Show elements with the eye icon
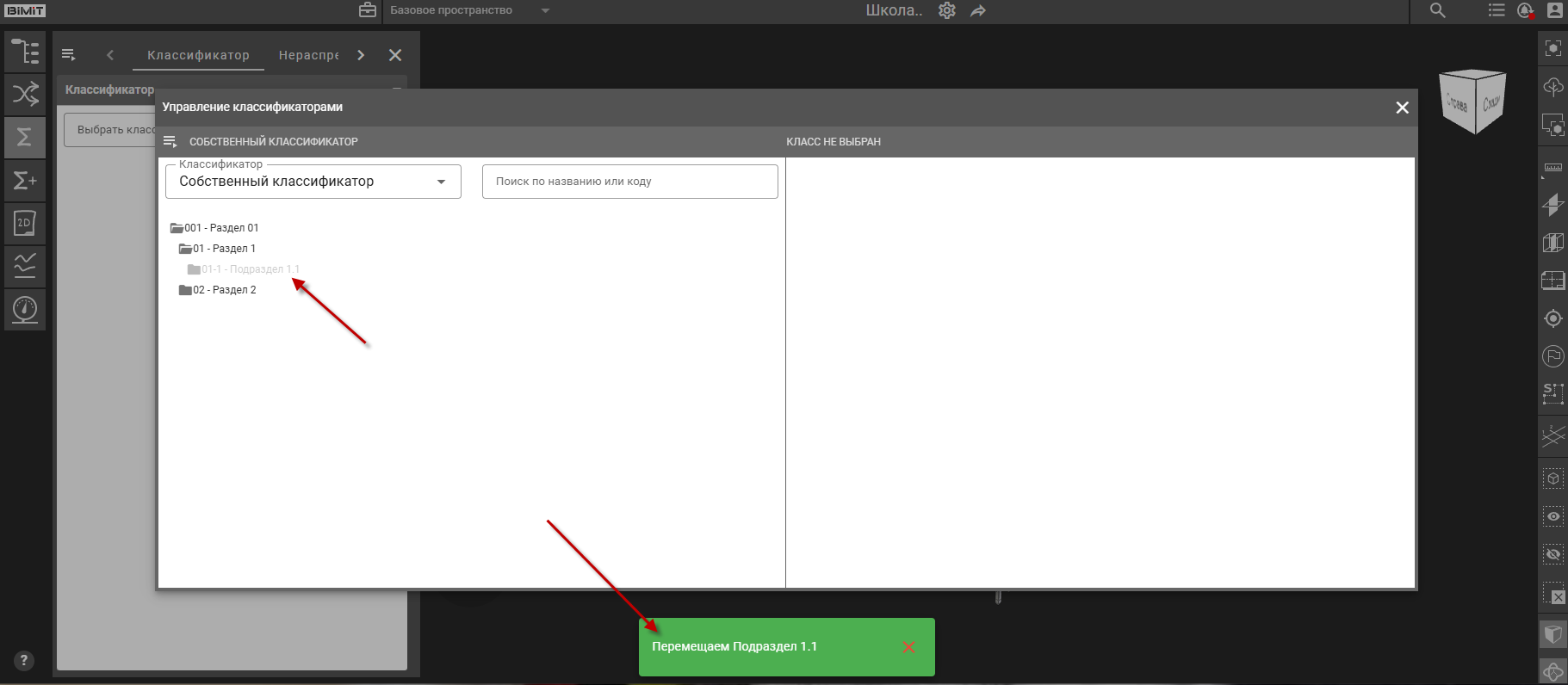 click(x=1553, y=516)
